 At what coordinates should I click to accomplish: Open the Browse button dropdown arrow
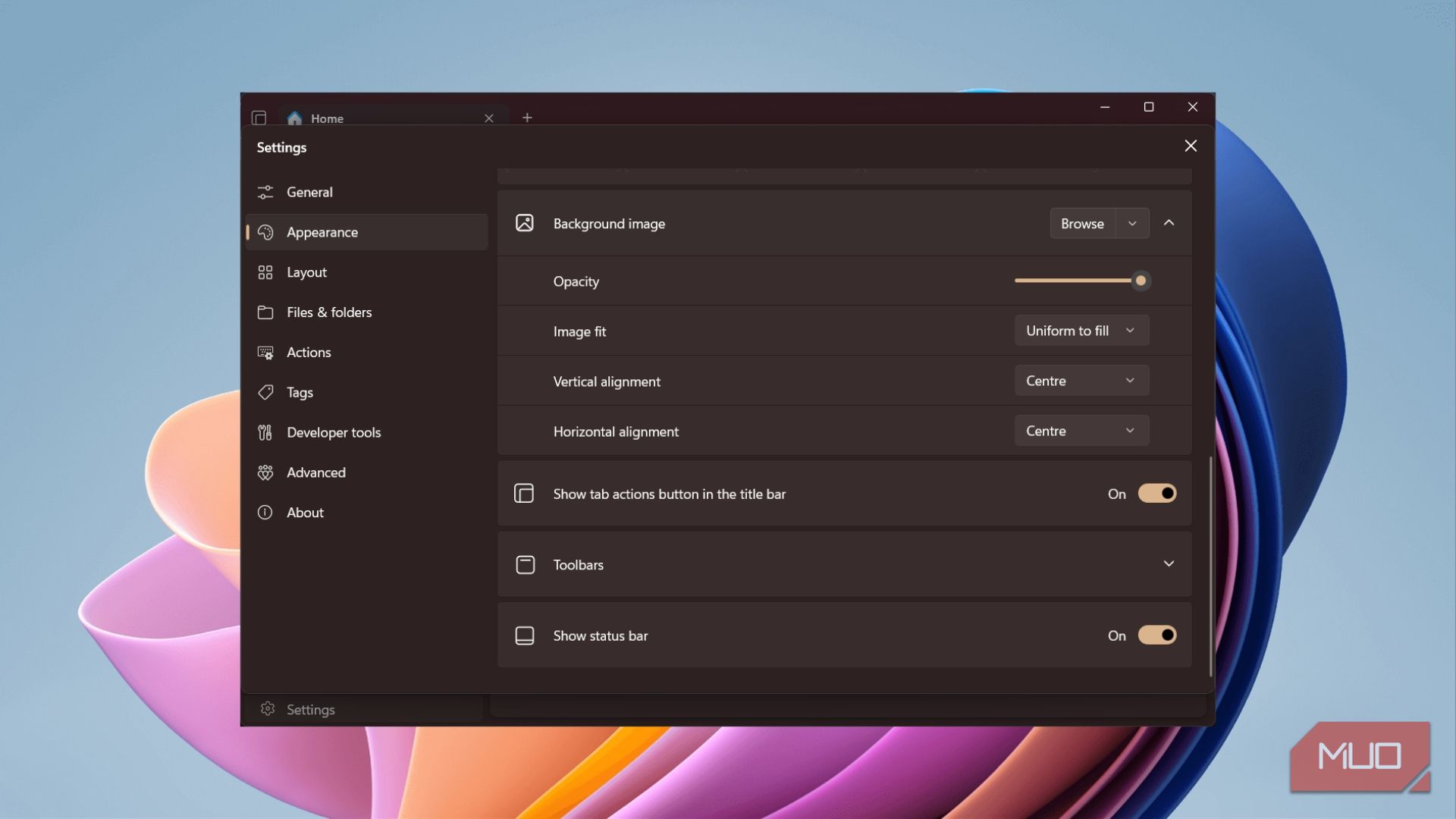pyautogui.click(x=1133, y=224)
